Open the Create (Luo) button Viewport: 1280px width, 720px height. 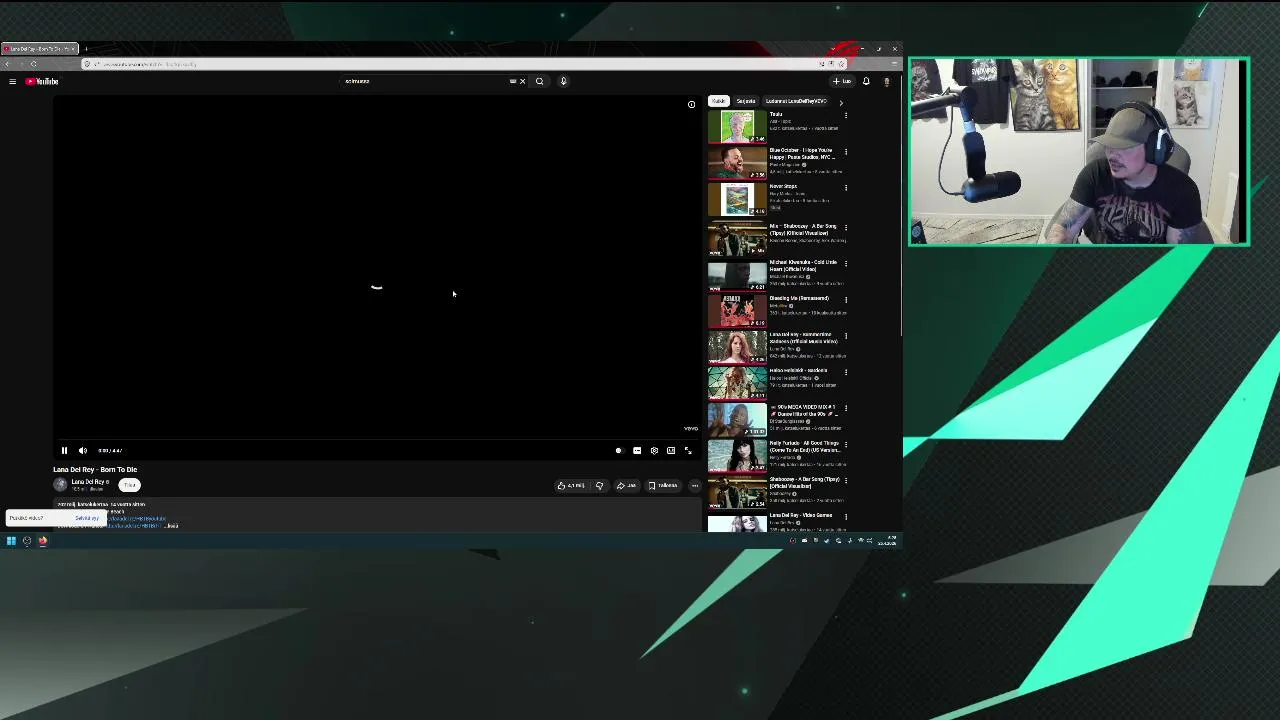pyautogui.click(x=842, y=81)
